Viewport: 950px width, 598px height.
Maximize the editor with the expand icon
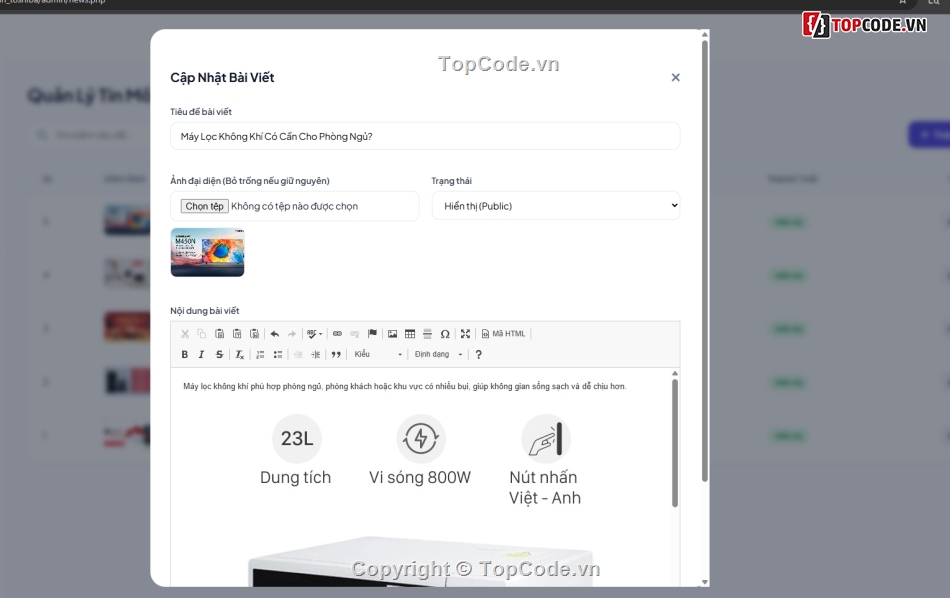click(465, 334)
